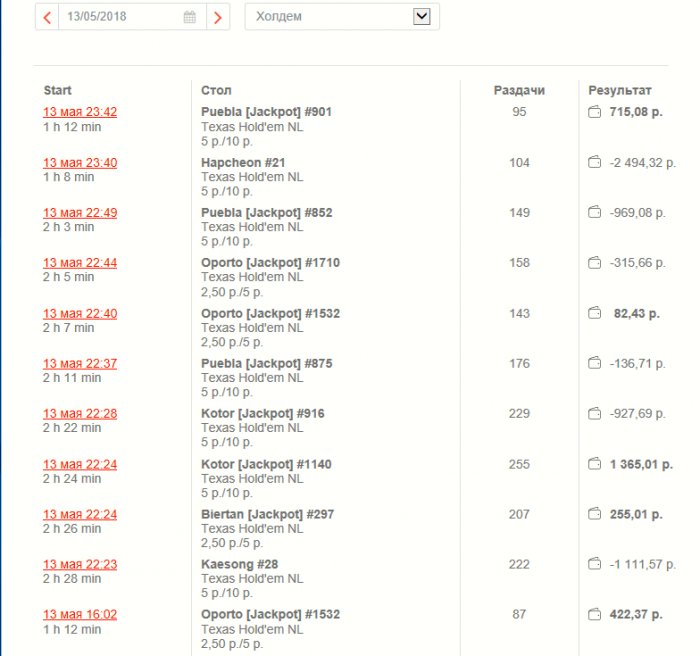Click wallet icon beside 1 365,01 p. result
Viewport: 700px width, 656px height.
point(594,464)
